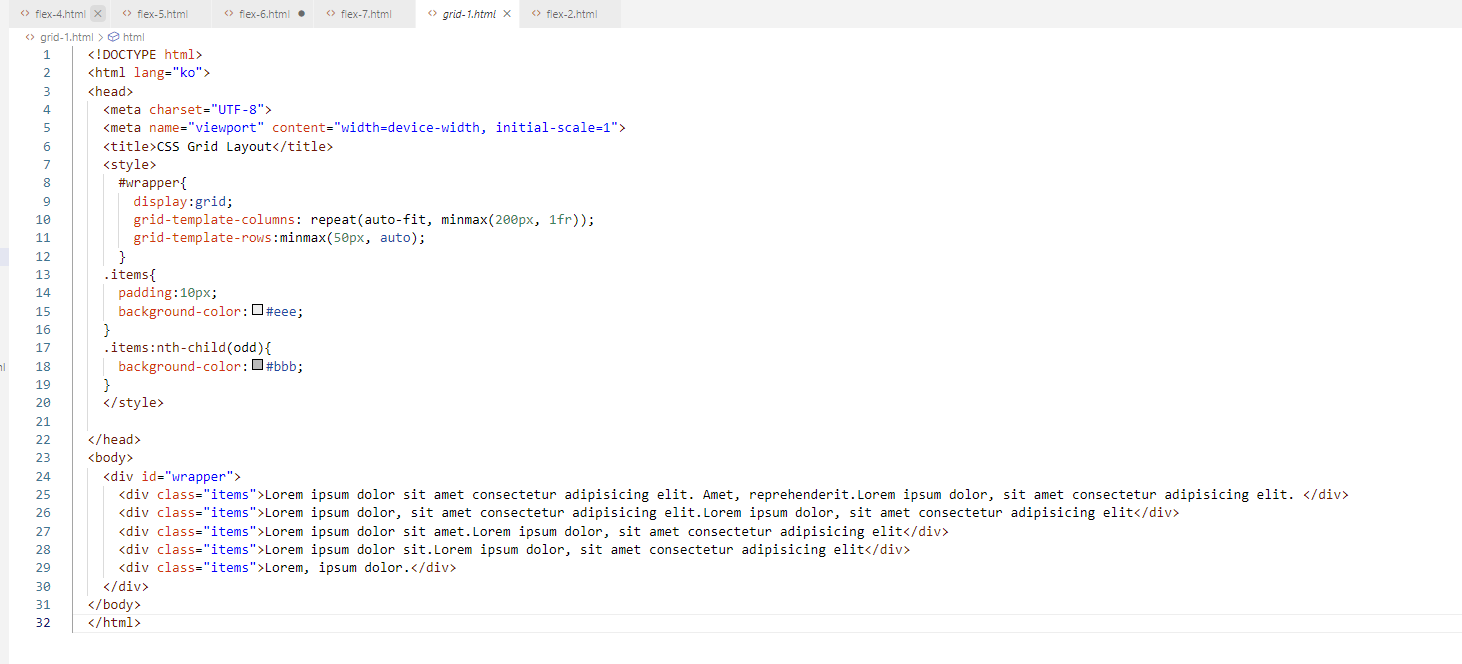Viewport: 1462px width, 664px height.
Task: Close the flex-4.html tab
Action: 97,14
